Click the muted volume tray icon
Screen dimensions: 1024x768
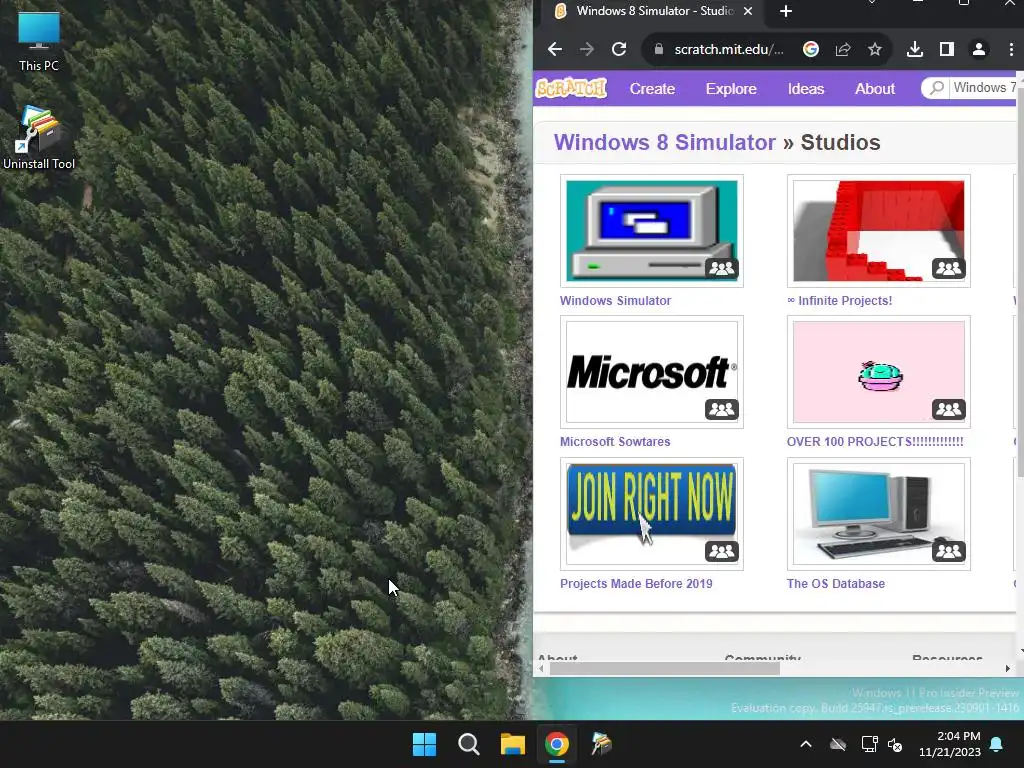895,744
